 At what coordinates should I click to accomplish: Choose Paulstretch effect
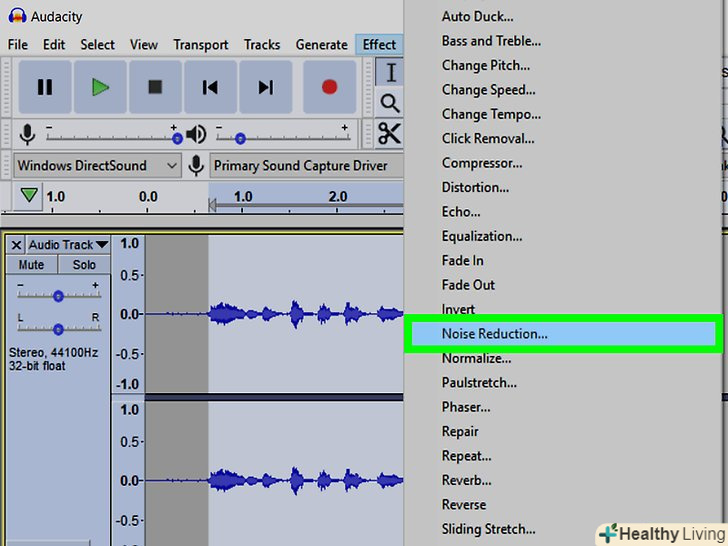coord(479,383)
